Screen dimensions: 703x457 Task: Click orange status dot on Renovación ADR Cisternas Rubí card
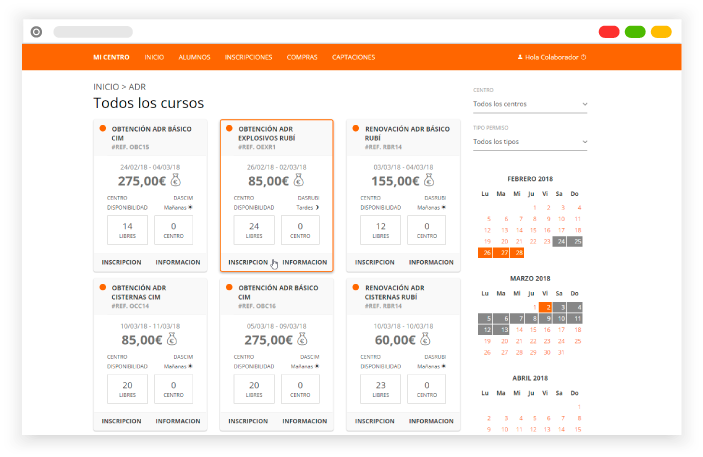pos(356,287)
